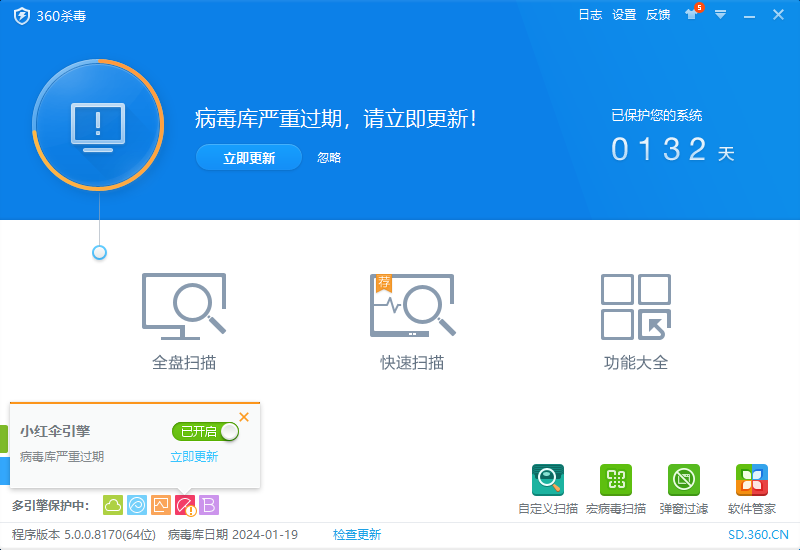Open 宏病毒扫描 macro virus scan
The image size is (800, 550).
point(616,489)
